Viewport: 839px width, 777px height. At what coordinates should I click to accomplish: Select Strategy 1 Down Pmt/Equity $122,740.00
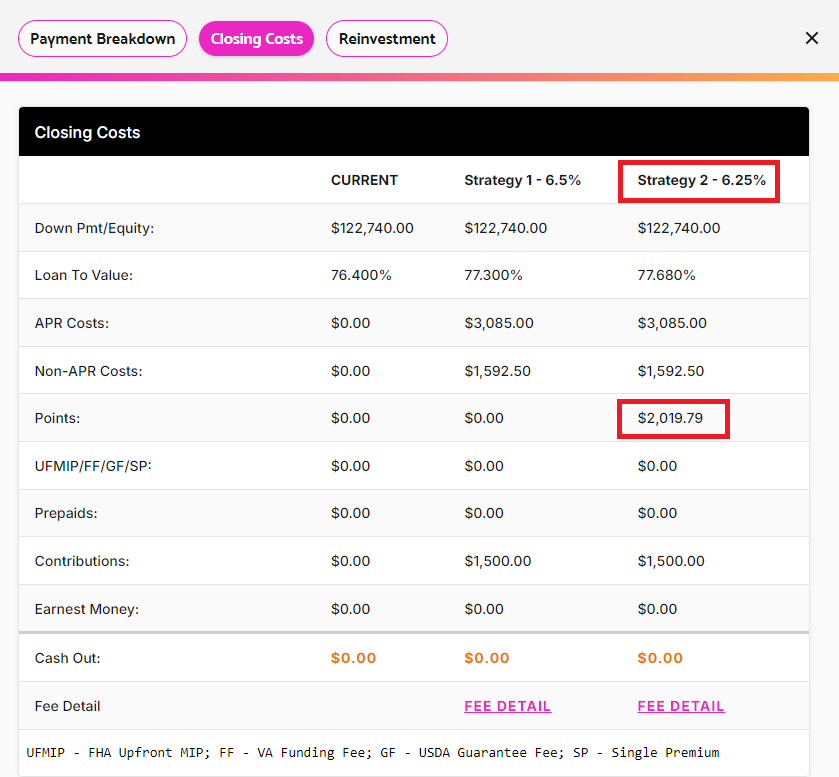[505, 228]
